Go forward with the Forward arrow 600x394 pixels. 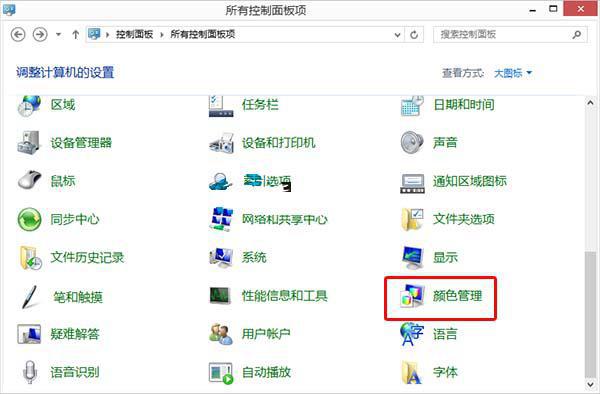pyautogui.click(x=40, y=35)
